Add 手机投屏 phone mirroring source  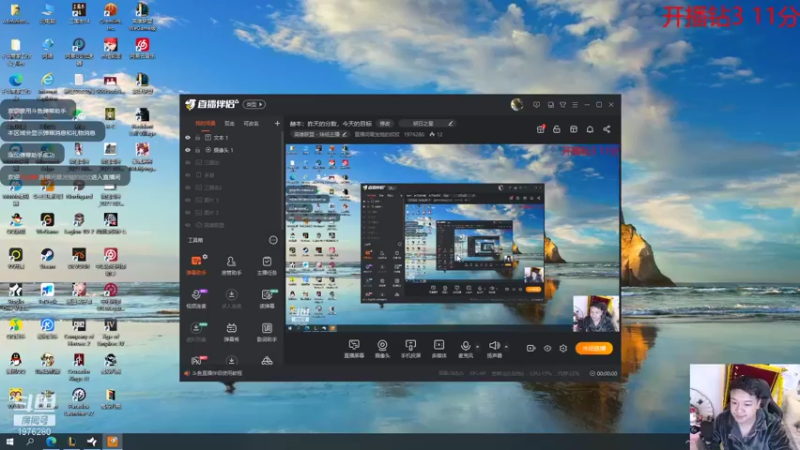[x=411, y=348]
